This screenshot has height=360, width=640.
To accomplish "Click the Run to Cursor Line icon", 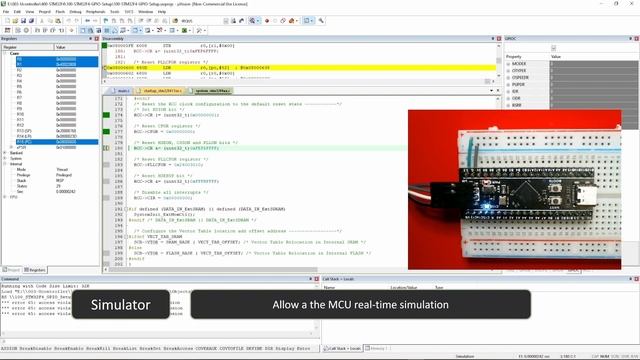I will [61, 30].
